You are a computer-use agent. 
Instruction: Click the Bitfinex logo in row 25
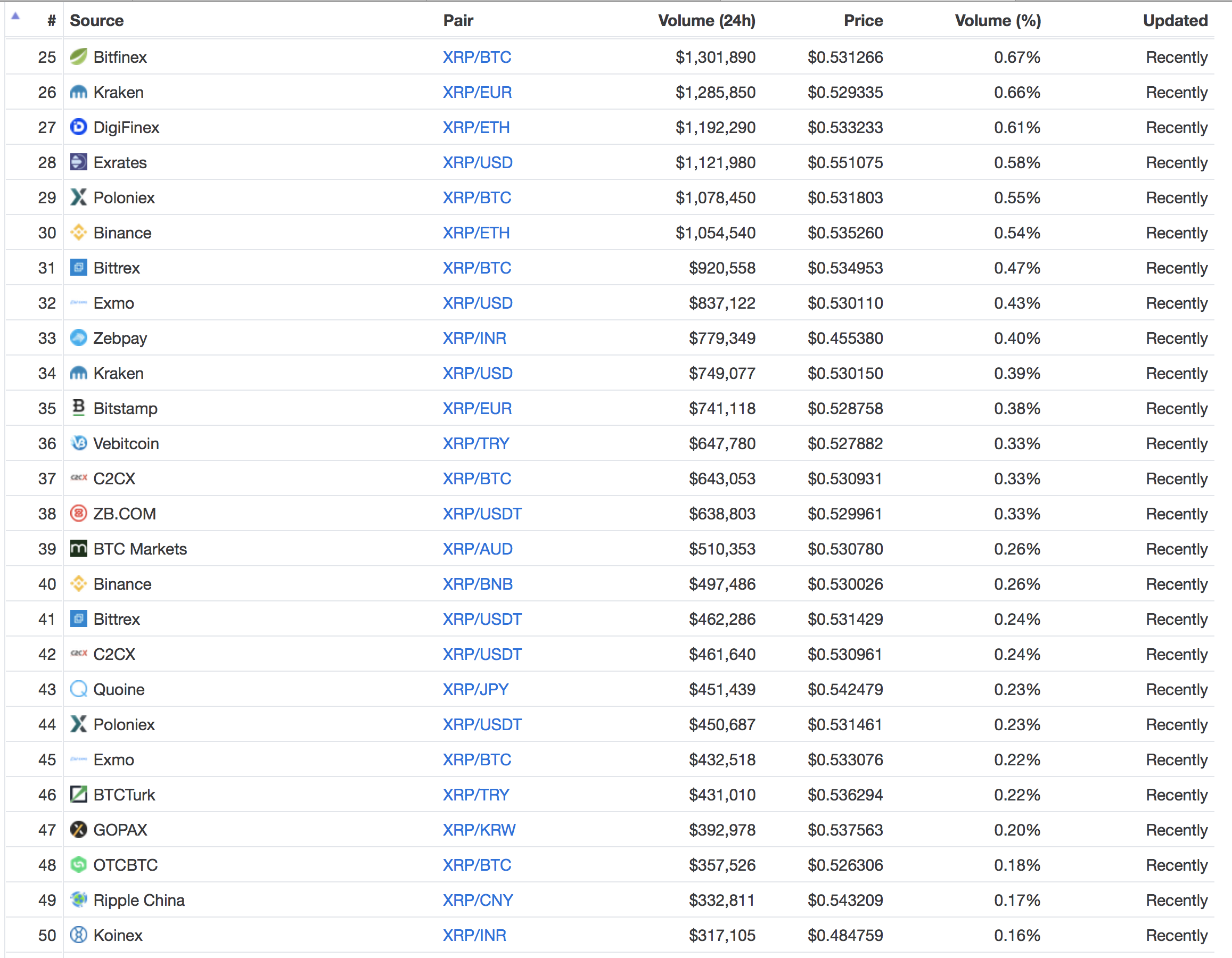pyautogui.click(x=78, y=56)
